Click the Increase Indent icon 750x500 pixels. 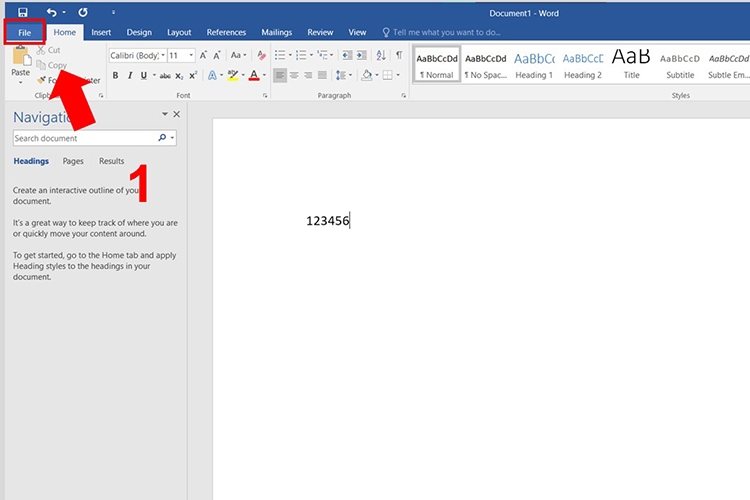click(362, 56)
